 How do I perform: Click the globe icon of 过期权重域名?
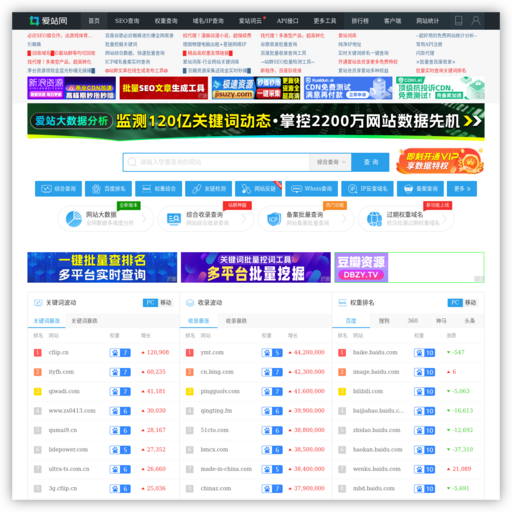374,219
